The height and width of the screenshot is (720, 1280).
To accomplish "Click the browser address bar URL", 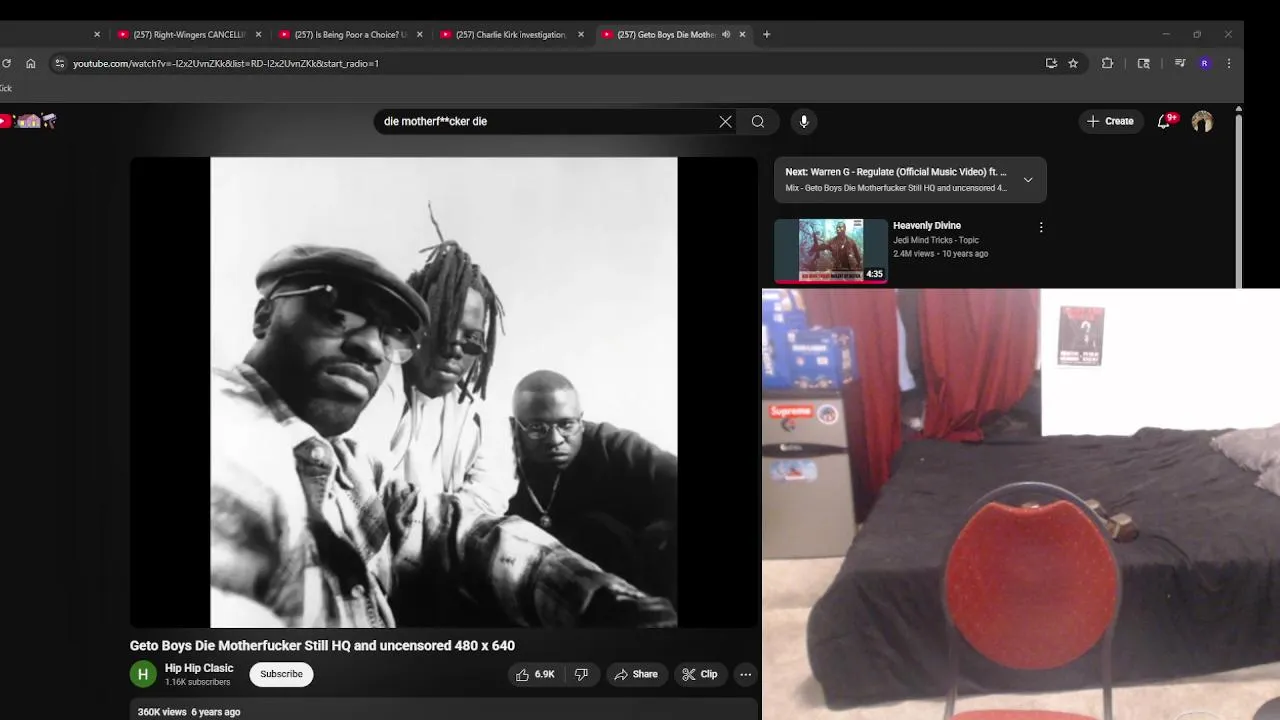I will [226, 63].
